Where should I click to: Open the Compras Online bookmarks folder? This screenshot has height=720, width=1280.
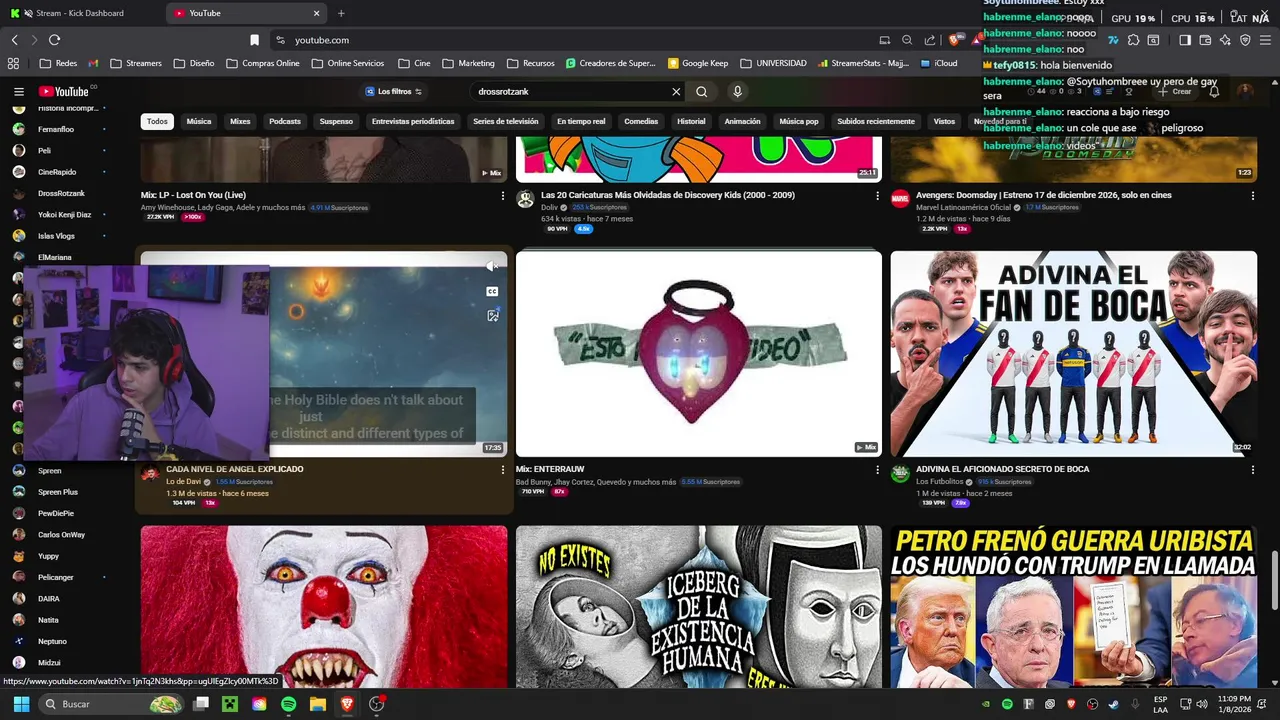click(263, 63)
